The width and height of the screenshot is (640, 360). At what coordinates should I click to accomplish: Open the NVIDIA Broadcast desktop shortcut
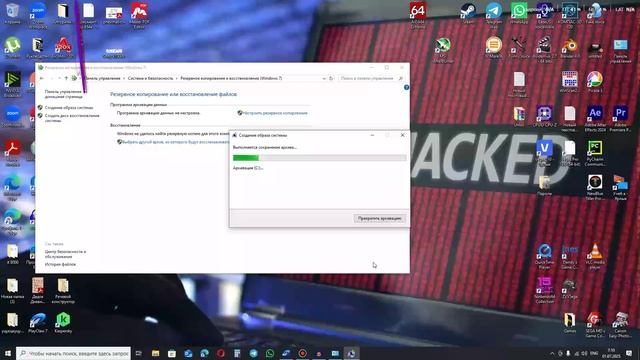[x=12, y=83]
